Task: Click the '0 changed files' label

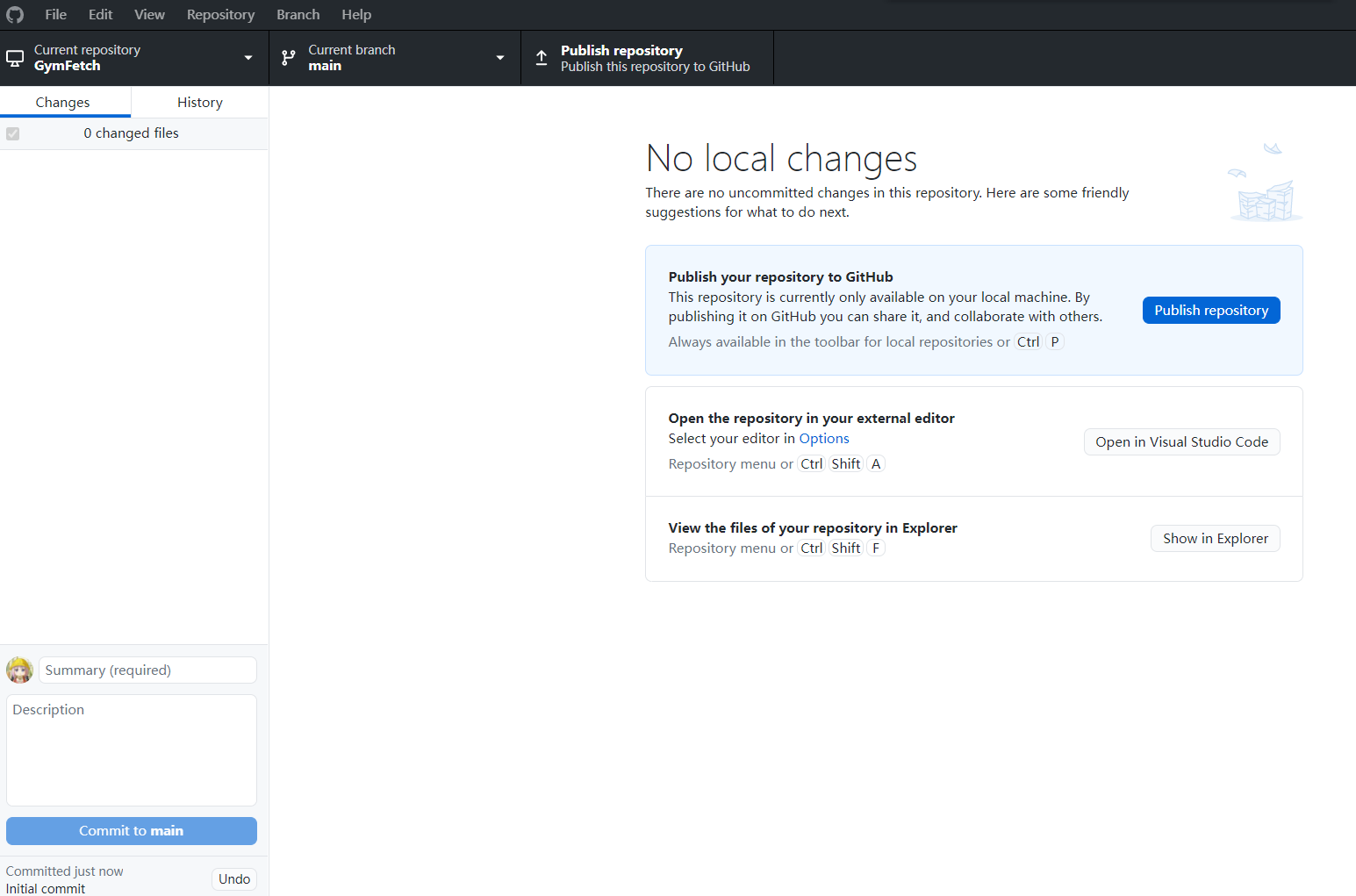Action: (x=132, y=133)
